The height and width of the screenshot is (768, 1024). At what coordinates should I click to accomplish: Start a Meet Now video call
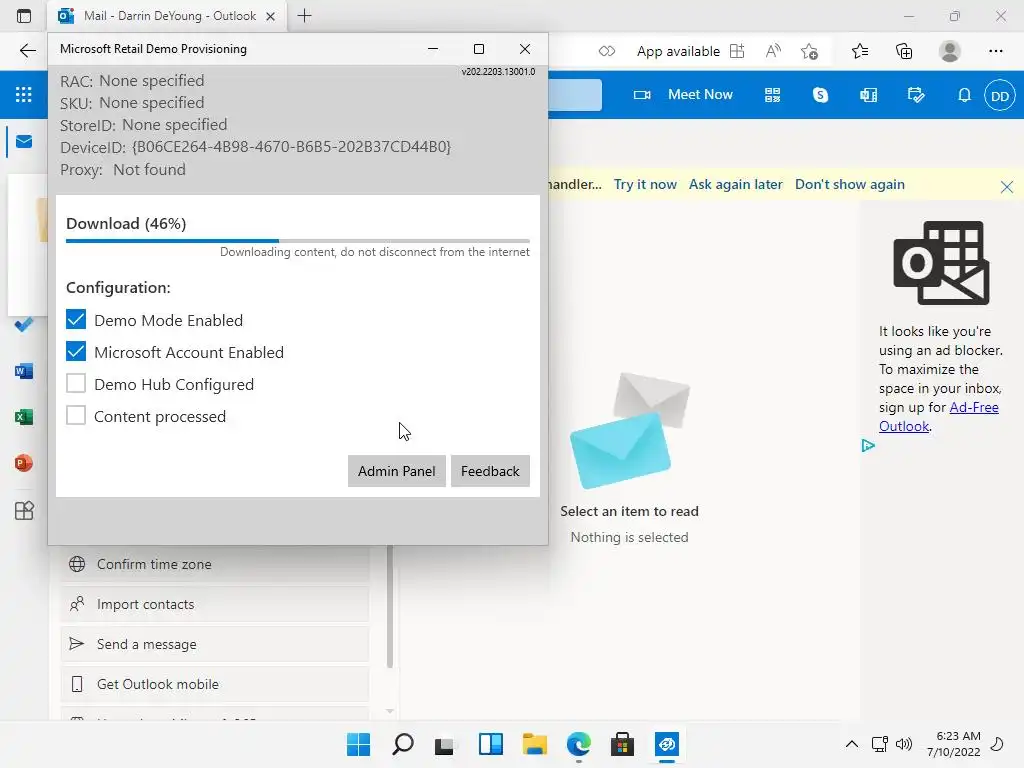(x=683, y=95)
